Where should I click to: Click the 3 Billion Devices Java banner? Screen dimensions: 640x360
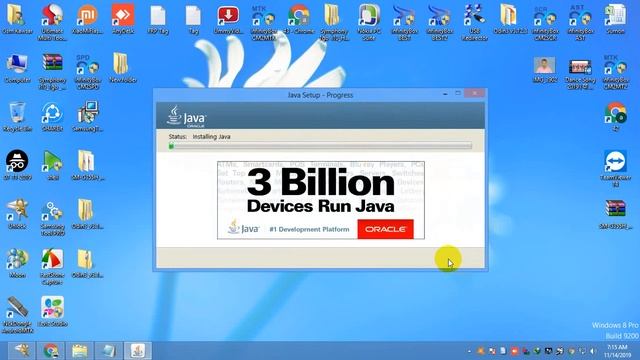click(x=321, y=200)
